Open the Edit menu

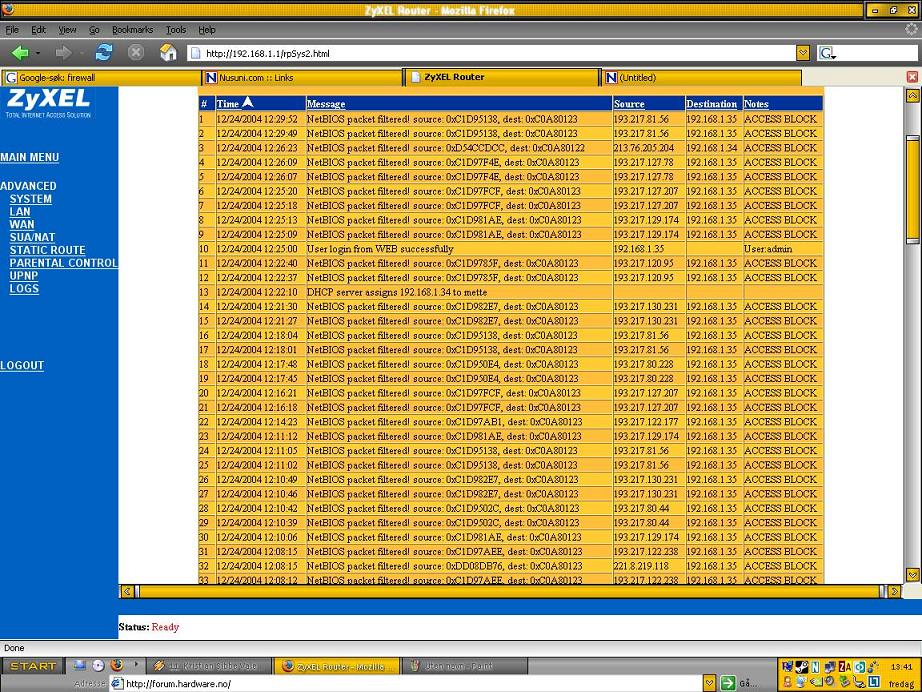(x=38, y=29)
